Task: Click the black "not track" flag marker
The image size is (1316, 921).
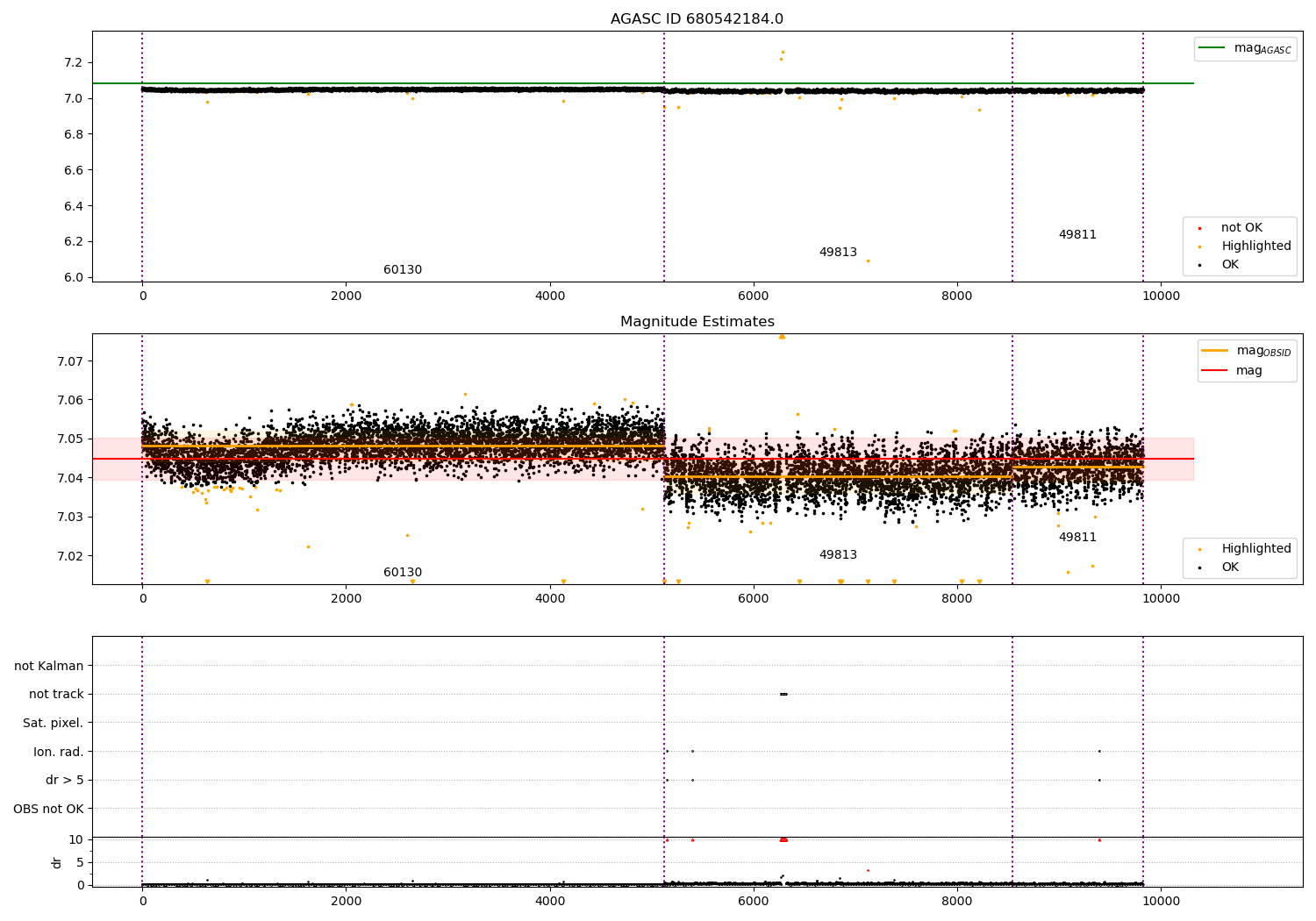Action: [783, 694]
